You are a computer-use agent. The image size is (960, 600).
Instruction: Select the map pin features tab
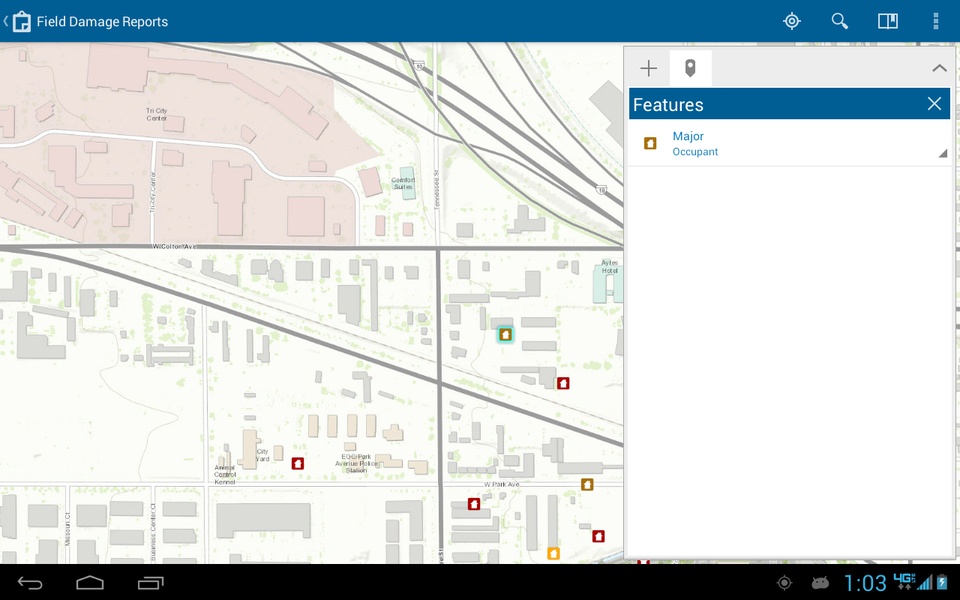tap(690, 68)
